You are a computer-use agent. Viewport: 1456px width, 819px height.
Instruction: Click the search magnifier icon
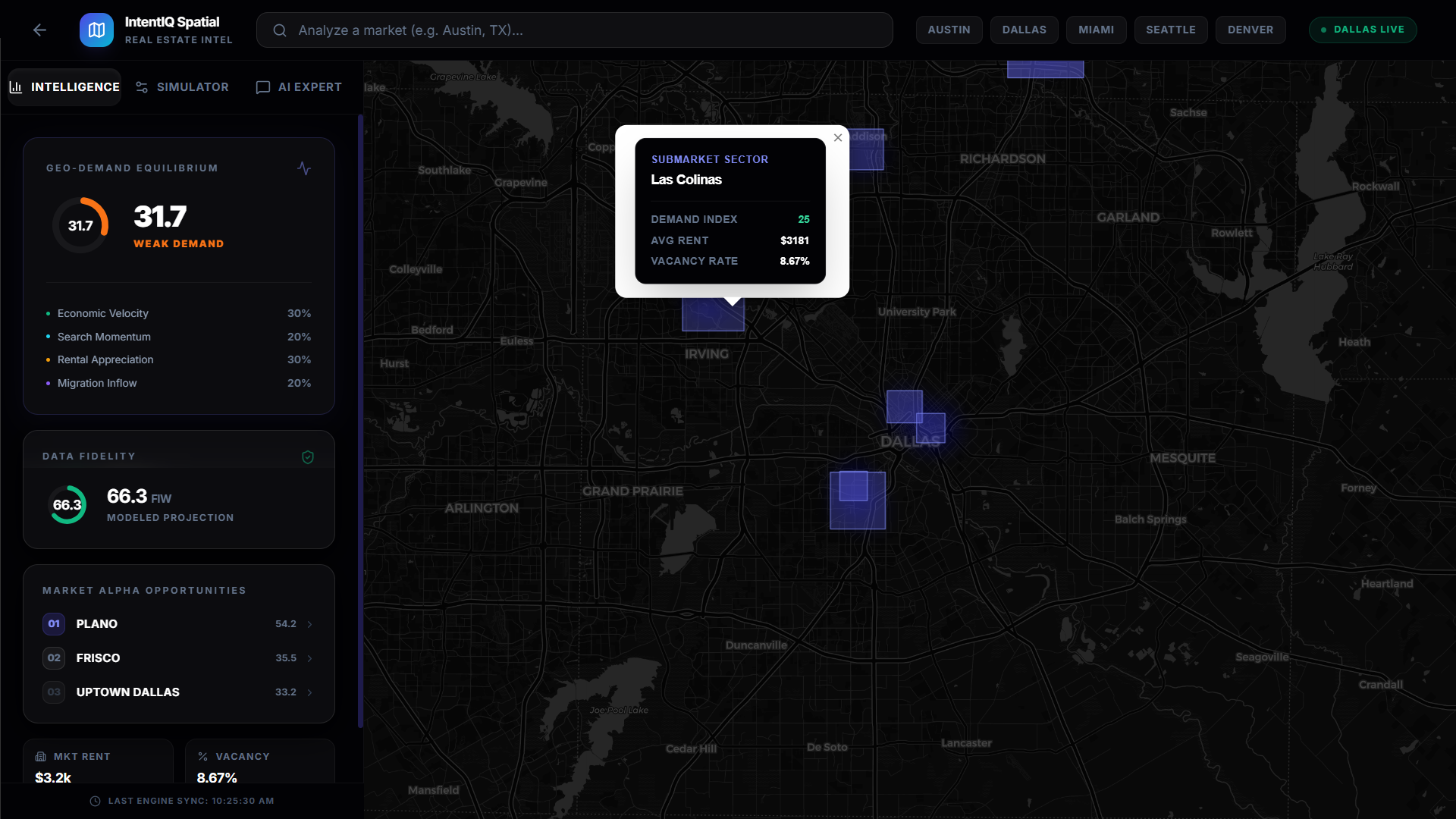click(x=280, y=30)
